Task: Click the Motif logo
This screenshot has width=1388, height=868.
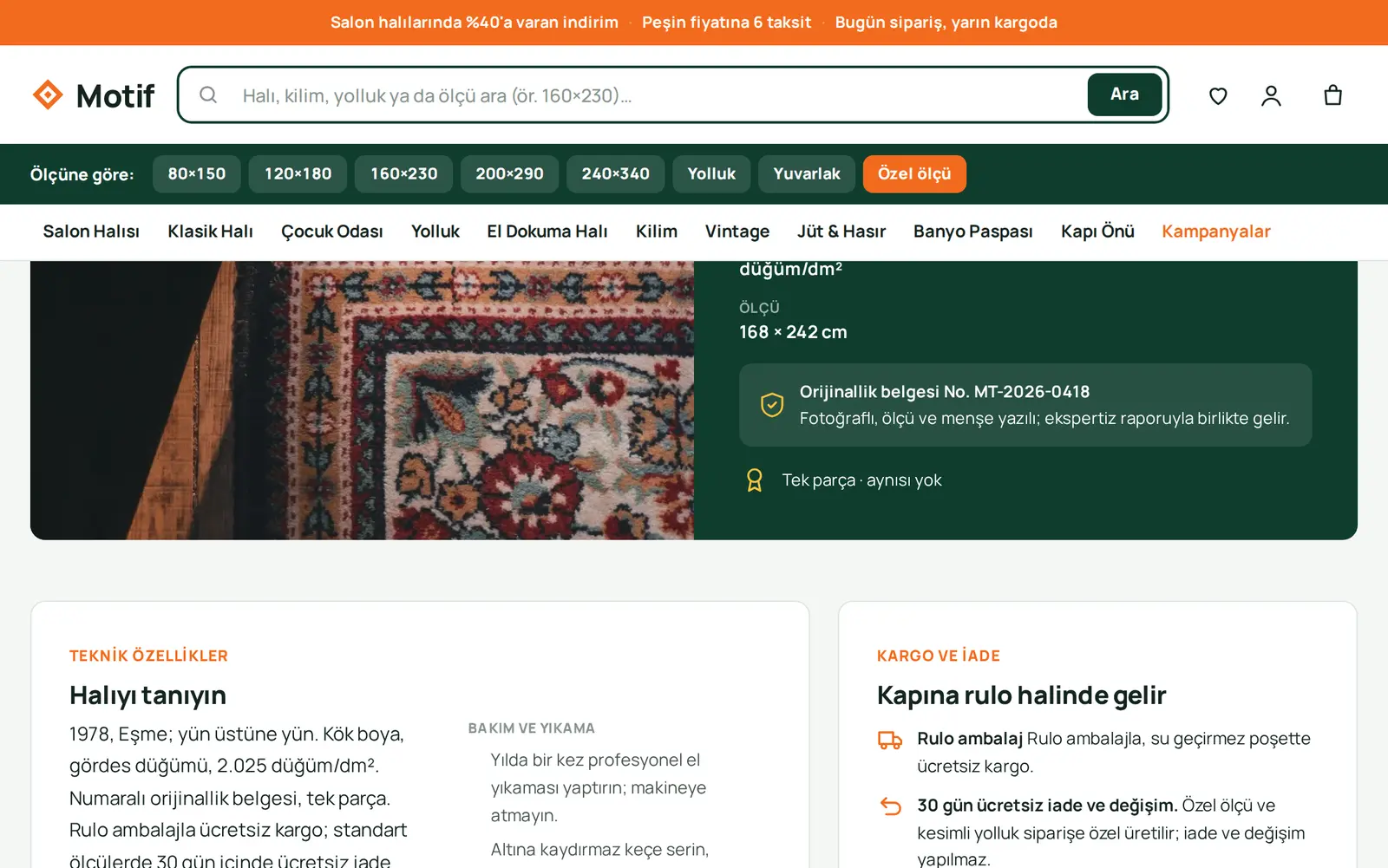Action: pyautogui.click(x=94, y=95)
